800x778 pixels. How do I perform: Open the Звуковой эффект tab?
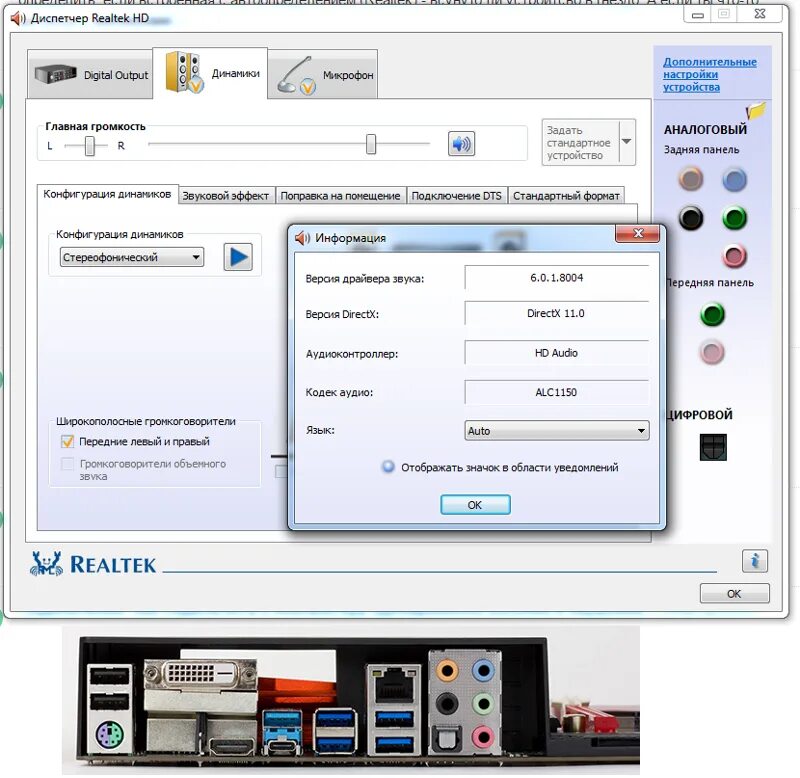[x=226, y=196]
